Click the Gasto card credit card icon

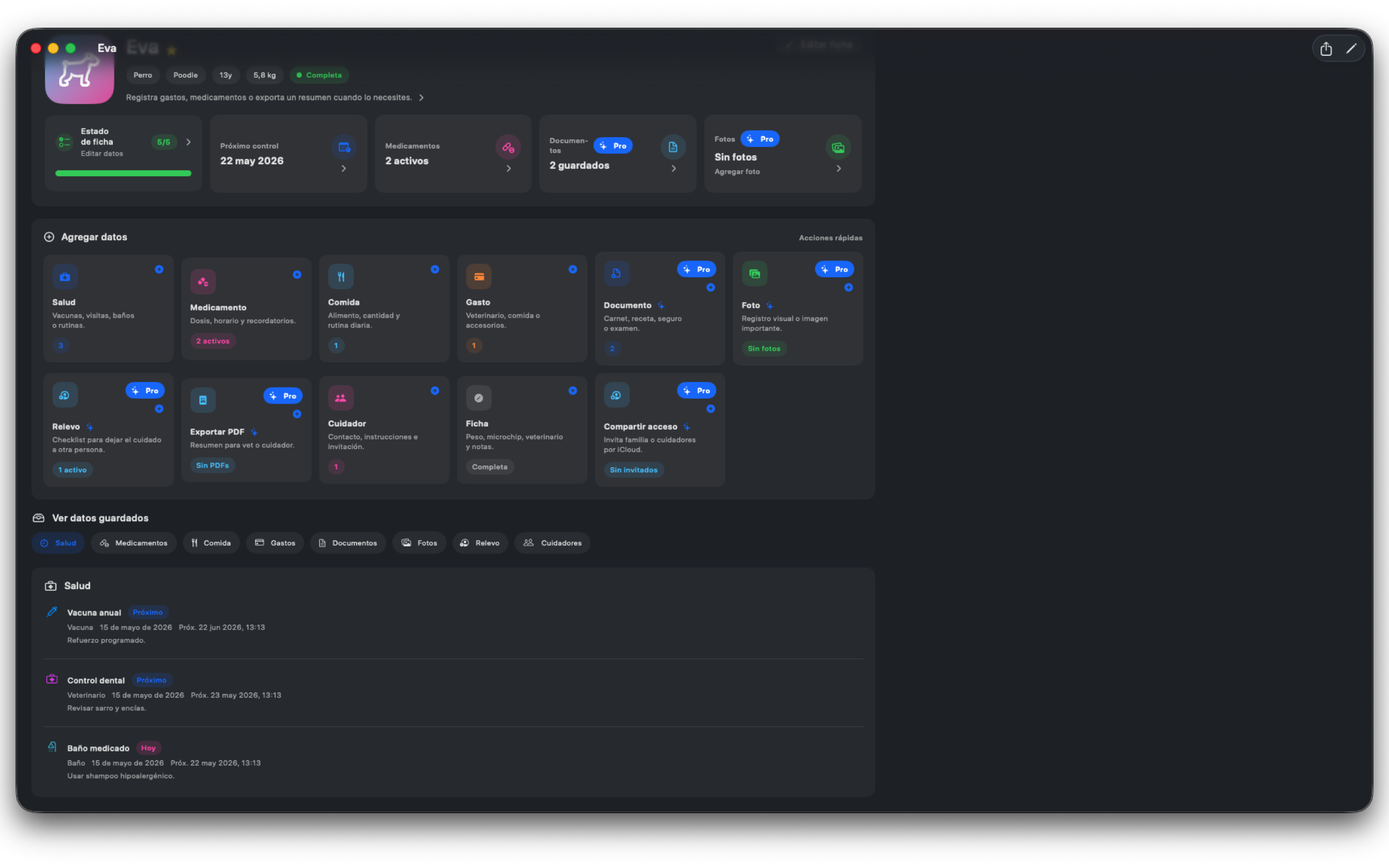[479, 277]
